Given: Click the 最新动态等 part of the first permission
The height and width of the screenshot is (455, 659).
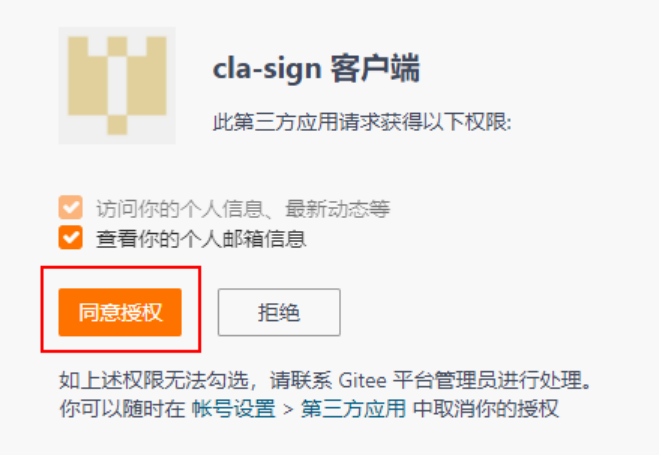Looking at the screenshot, I should (x=338, y=208).
